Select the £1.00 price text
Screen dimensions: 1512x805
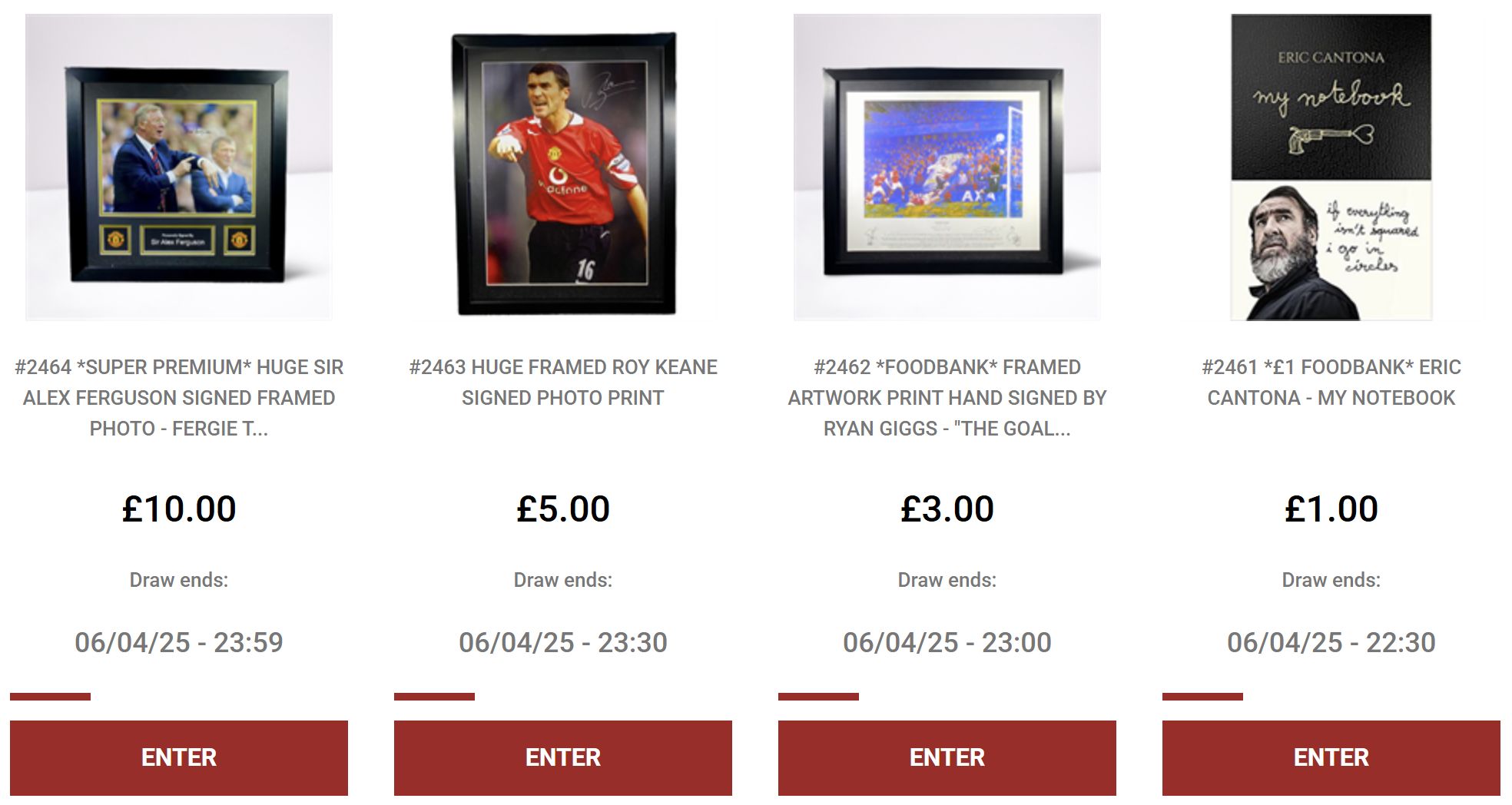(1331, 509)
